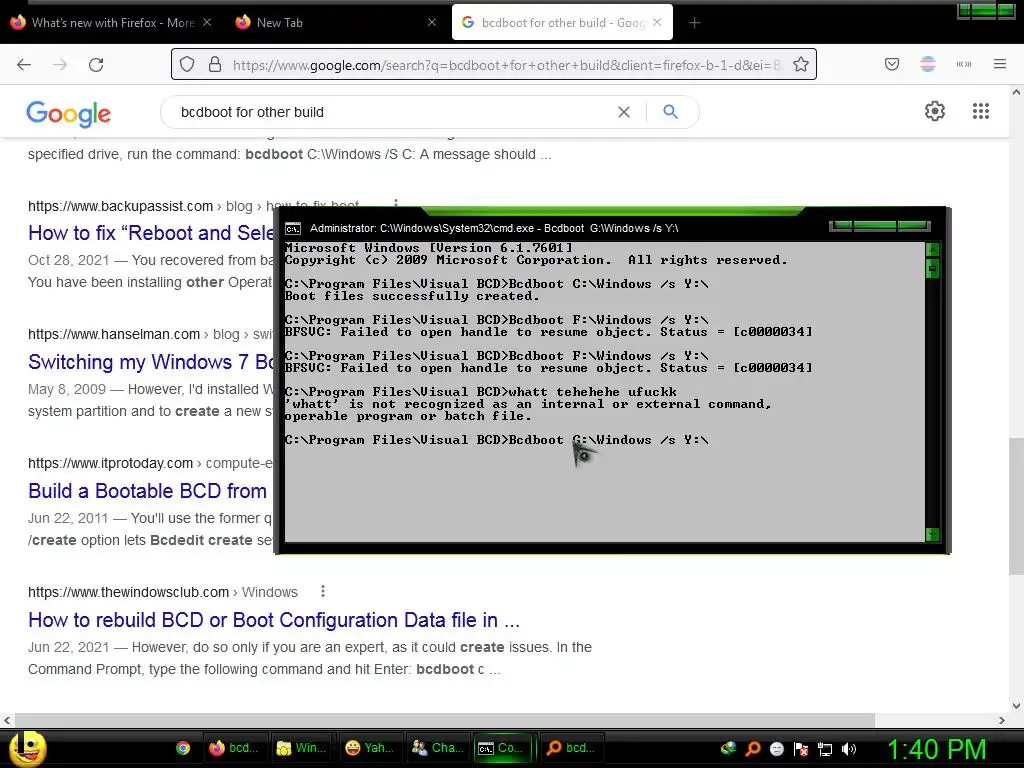The width and height of the screenshot is (1024, 768).
Task: Open How to rebuild BCD result link
Action: point(274,620)
